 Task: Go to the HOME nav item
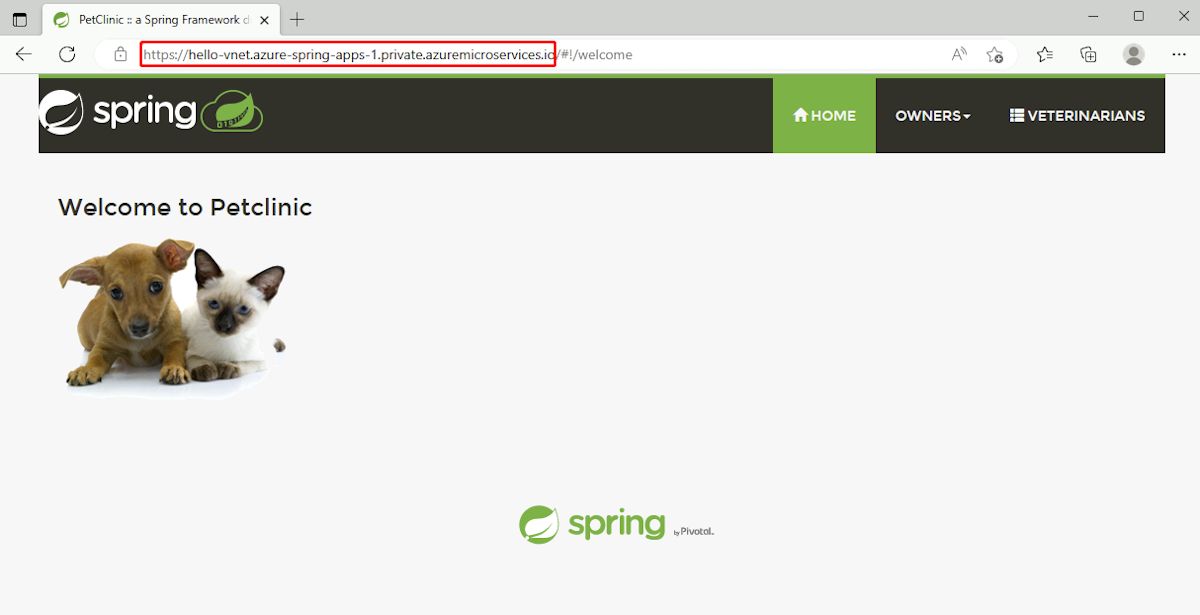click(x=824, y=115)
